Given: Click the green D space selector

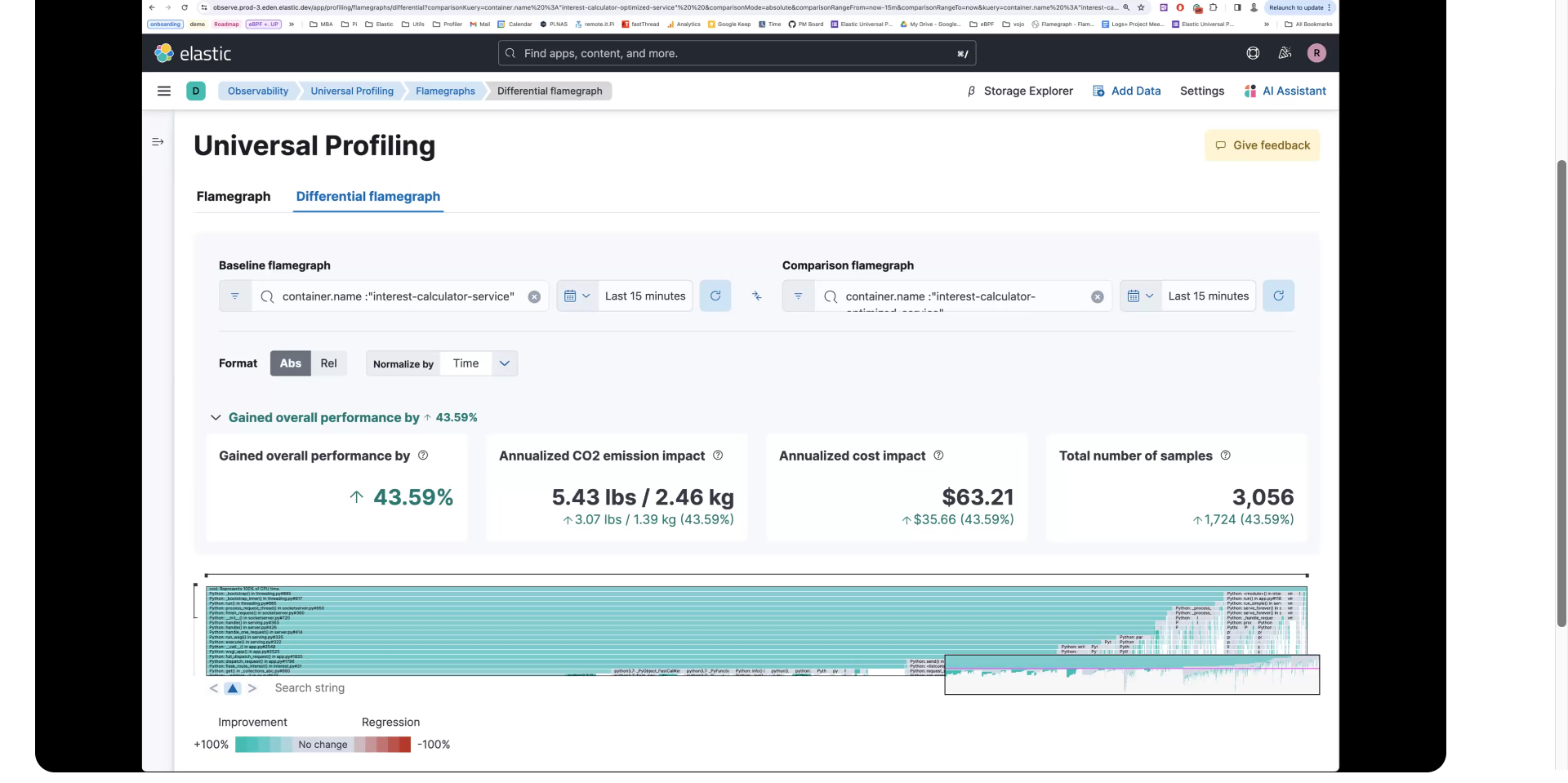Looking at the screenshot, I should tap(196, 91).
